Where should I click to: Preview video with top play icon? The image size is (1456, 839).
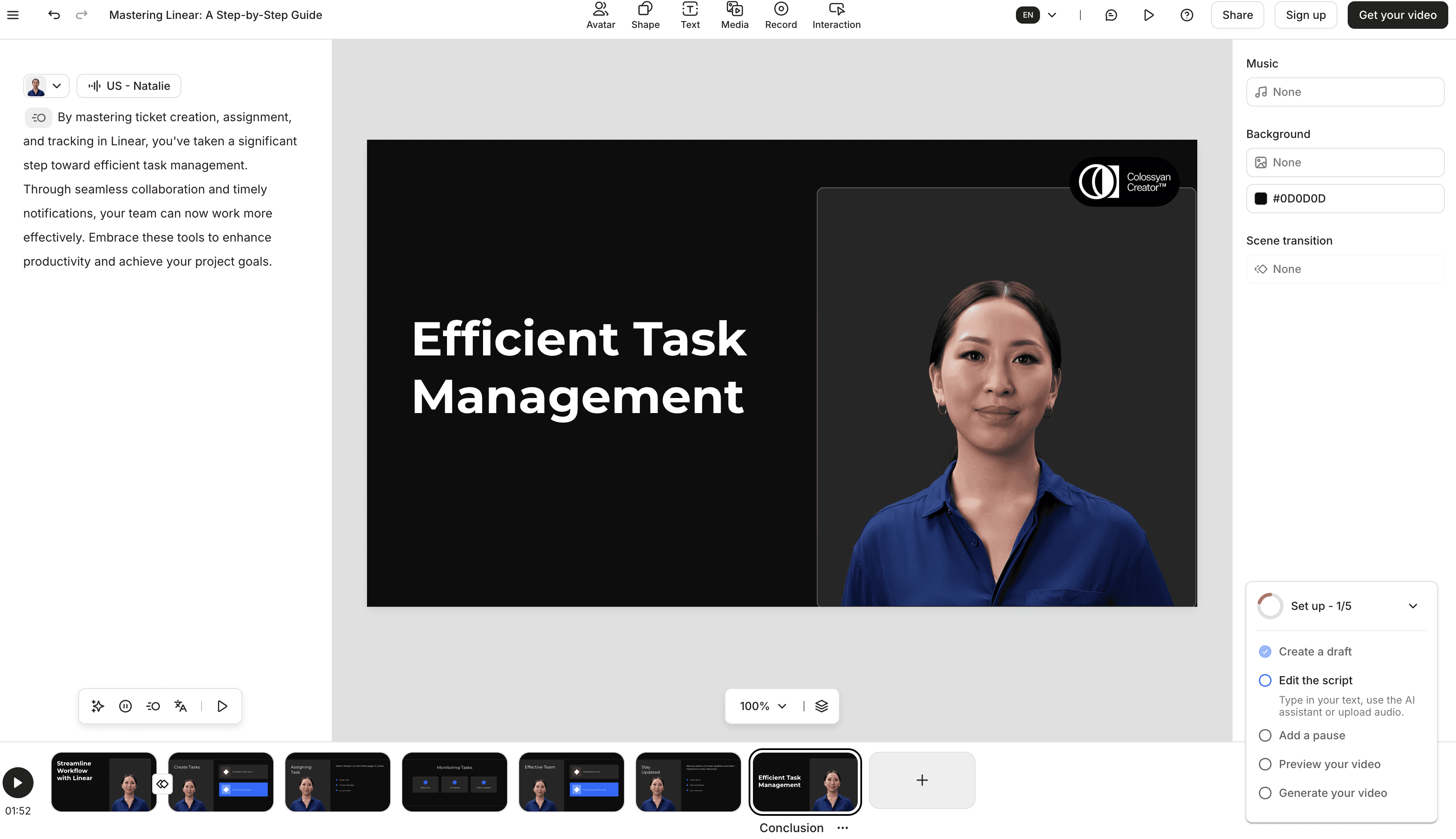(x=1148, y=15)
